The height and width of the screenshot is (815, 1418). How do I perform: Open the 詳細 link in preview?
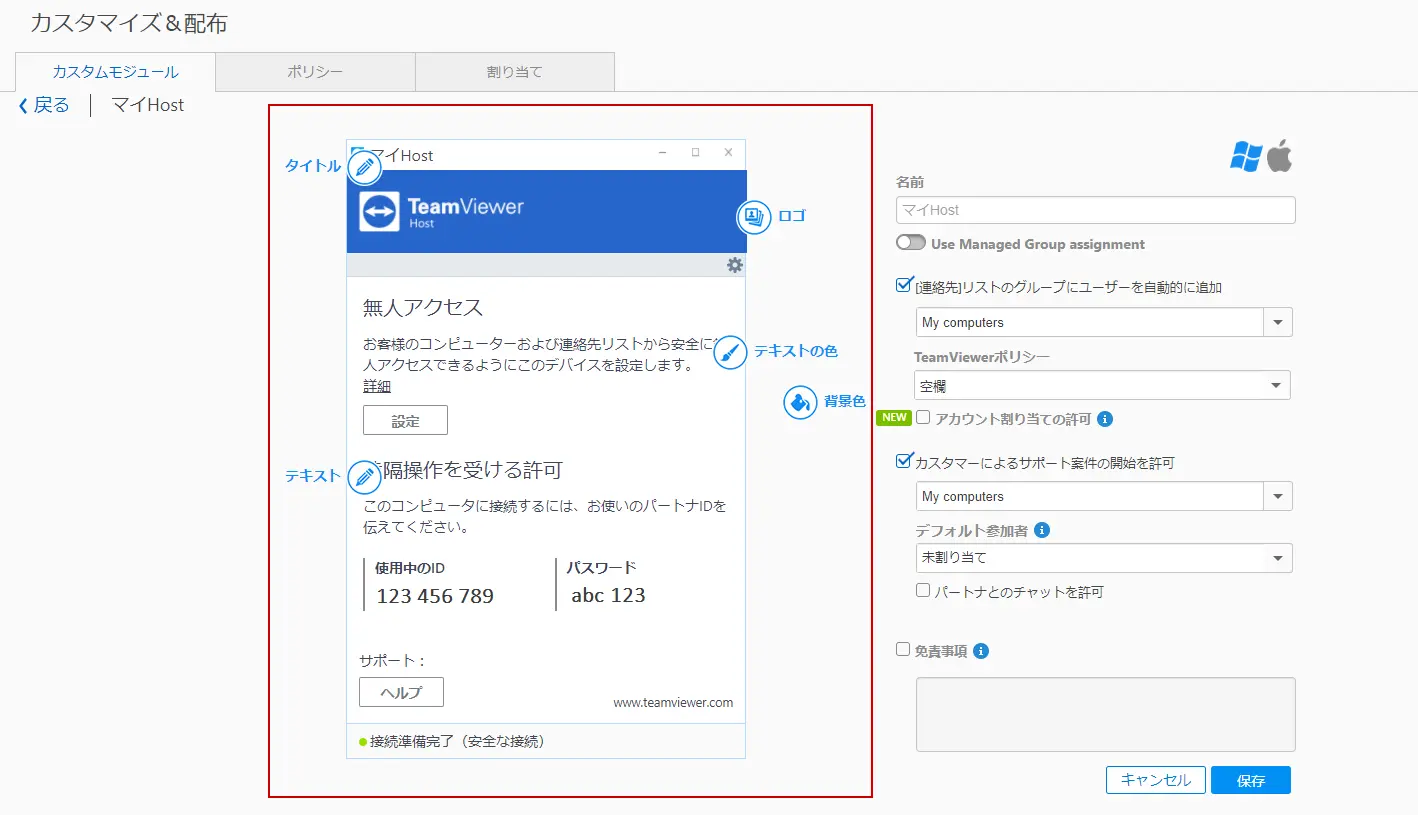[x=377, y=387]
